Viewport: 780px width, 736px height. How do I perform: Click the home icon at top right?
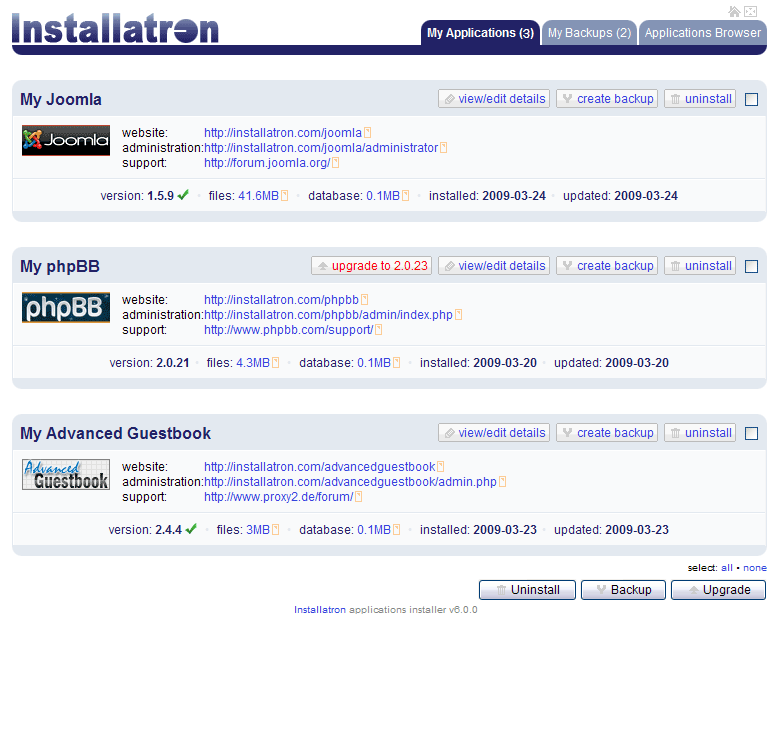734,11
